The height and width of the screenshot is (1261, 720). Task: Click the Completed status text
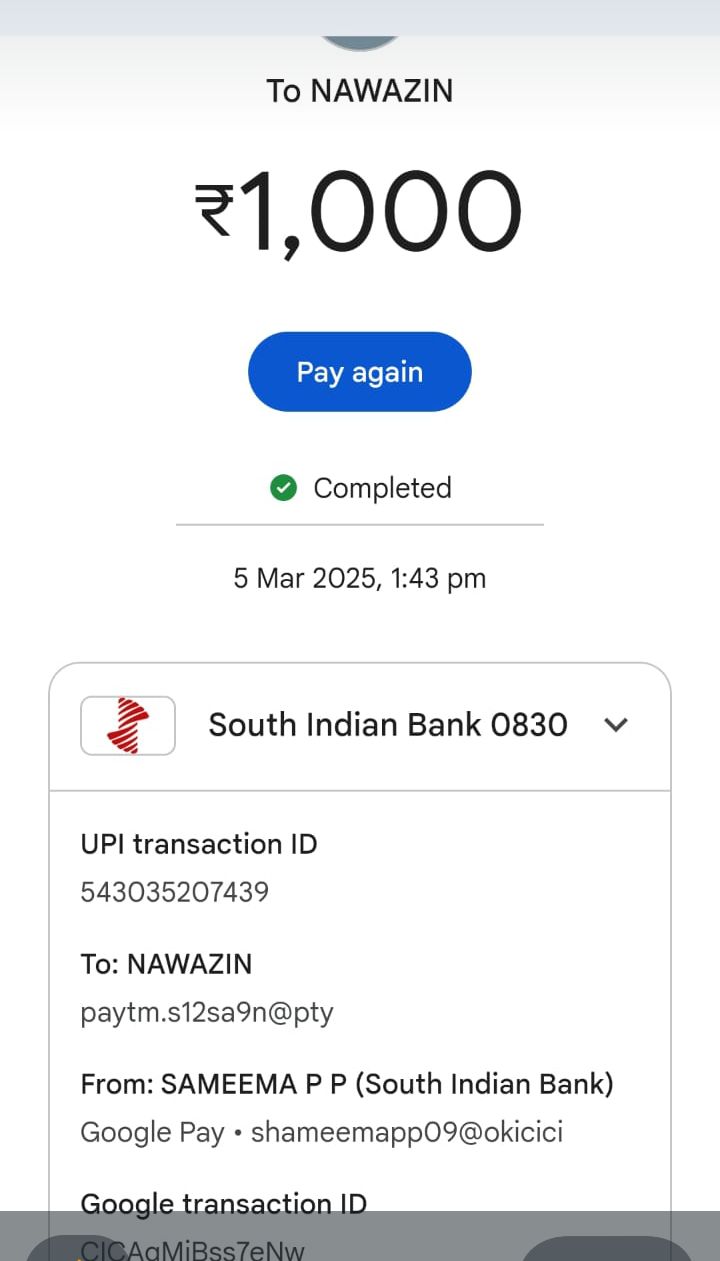[382, 488]
